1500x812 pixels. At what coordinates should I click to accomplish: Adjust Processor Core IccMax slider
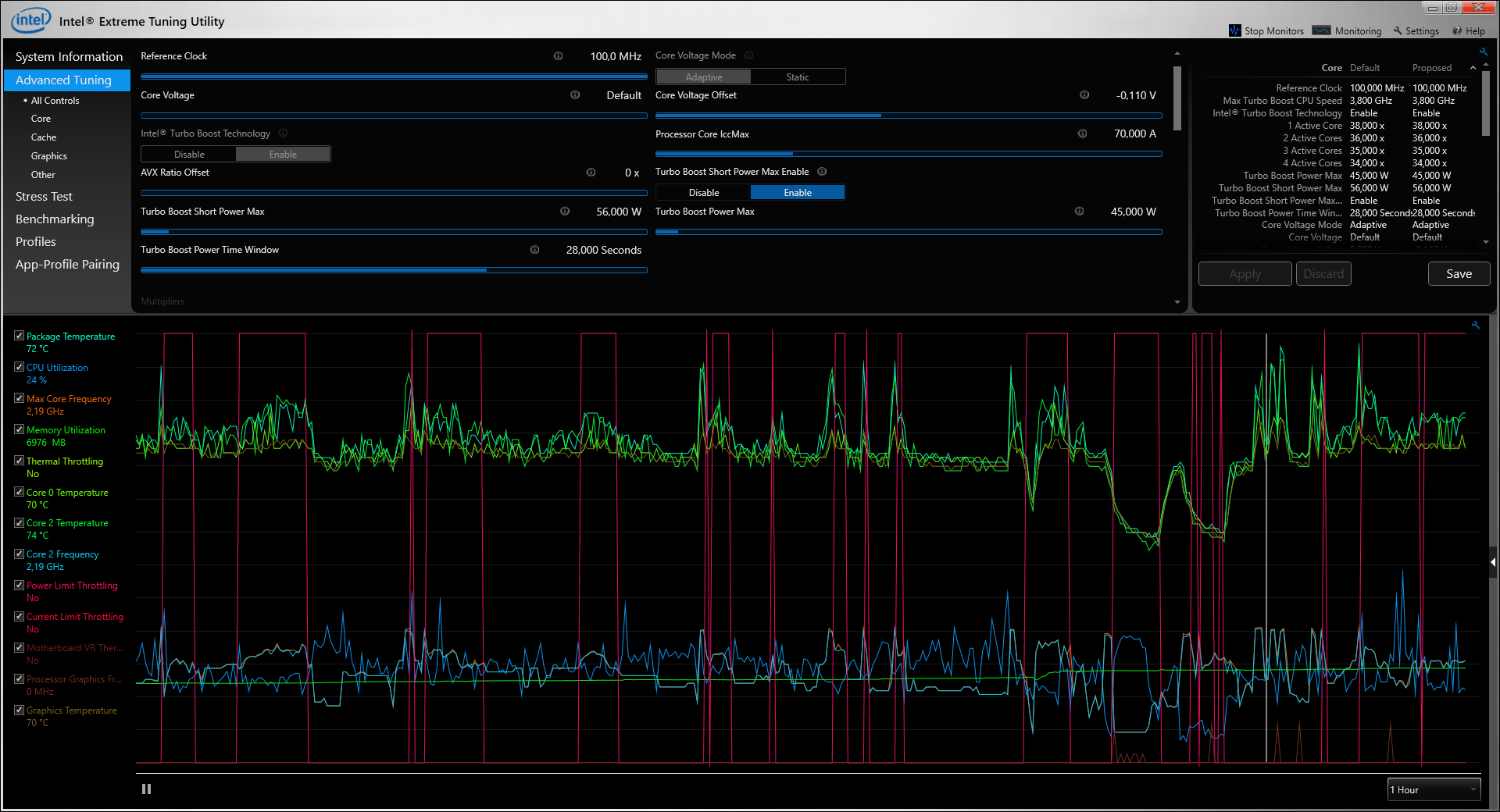(909, 154)
